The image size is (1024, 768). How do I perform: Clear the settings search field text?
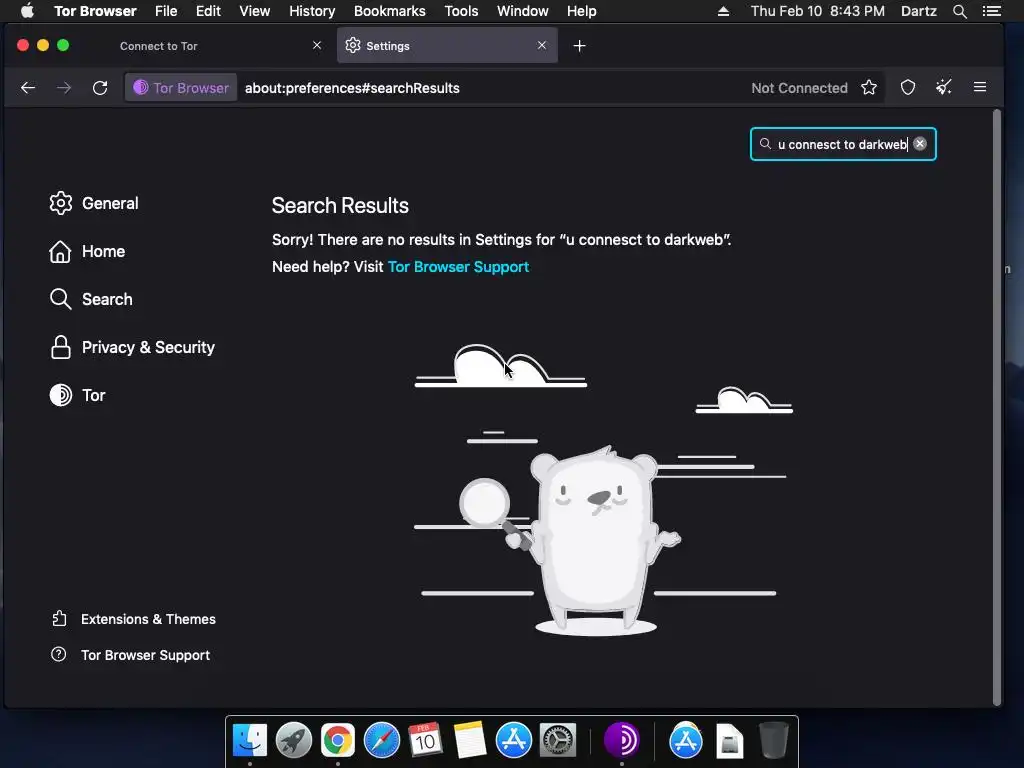[x=920, y=144]
